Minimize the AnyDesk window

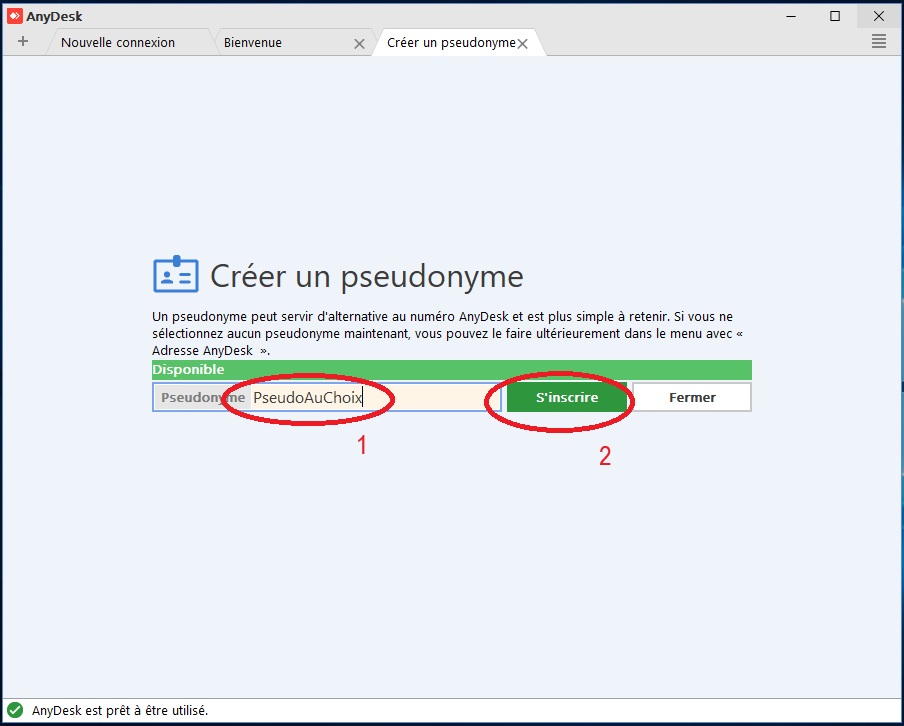tap(791, 16)
